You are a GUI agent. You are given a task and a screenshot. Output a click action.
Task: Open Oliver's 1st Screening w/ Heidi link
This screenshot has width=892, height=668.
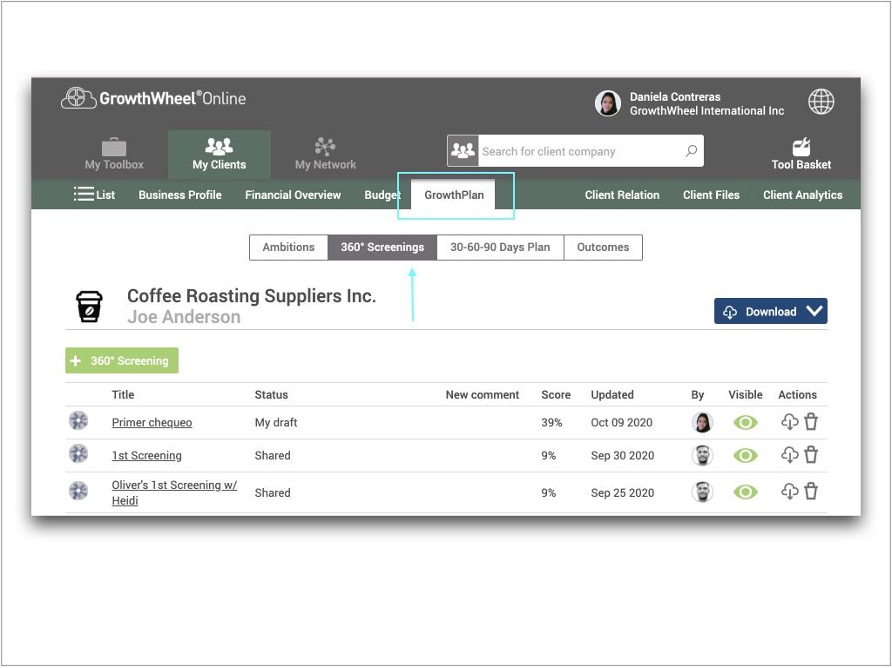174,492
